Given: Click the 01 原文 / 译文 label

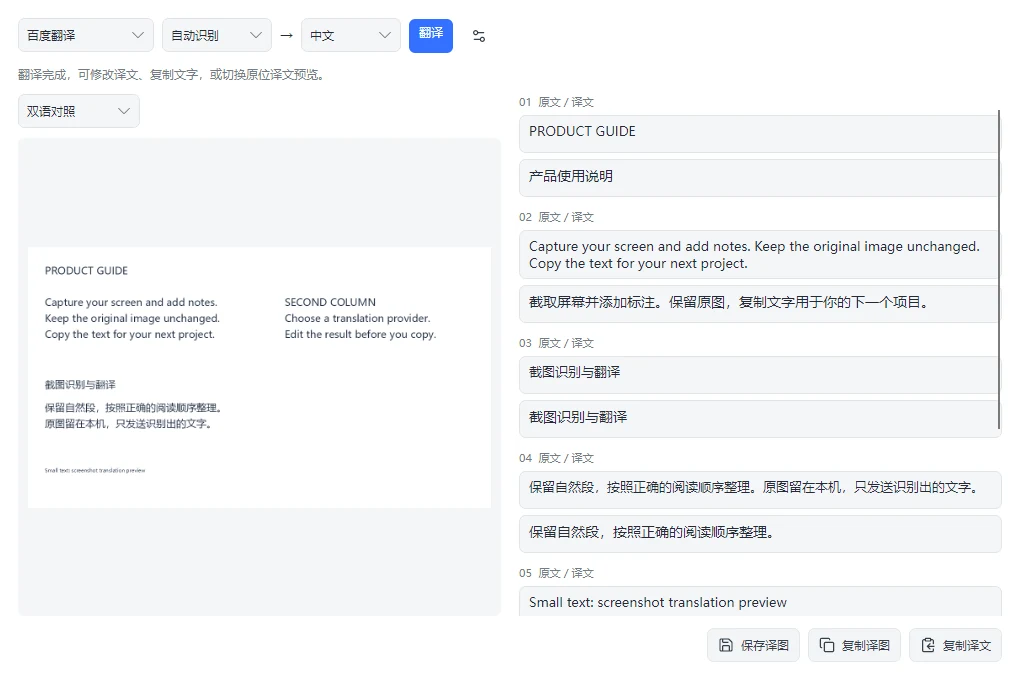Looking at the screenshot, I should click(x=556, y=102).
